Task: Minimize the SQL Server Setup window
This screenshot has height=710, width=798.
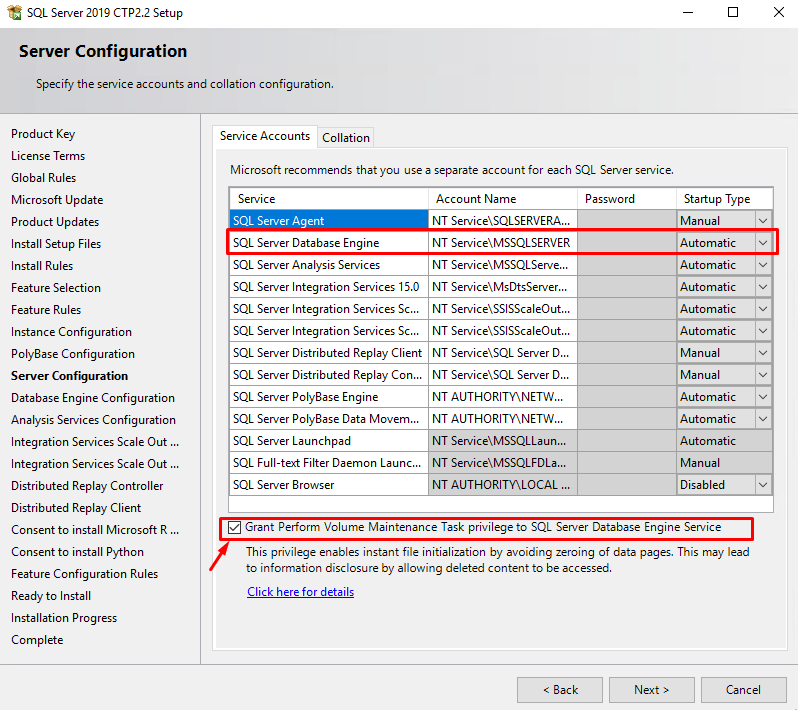Action: 688,12
